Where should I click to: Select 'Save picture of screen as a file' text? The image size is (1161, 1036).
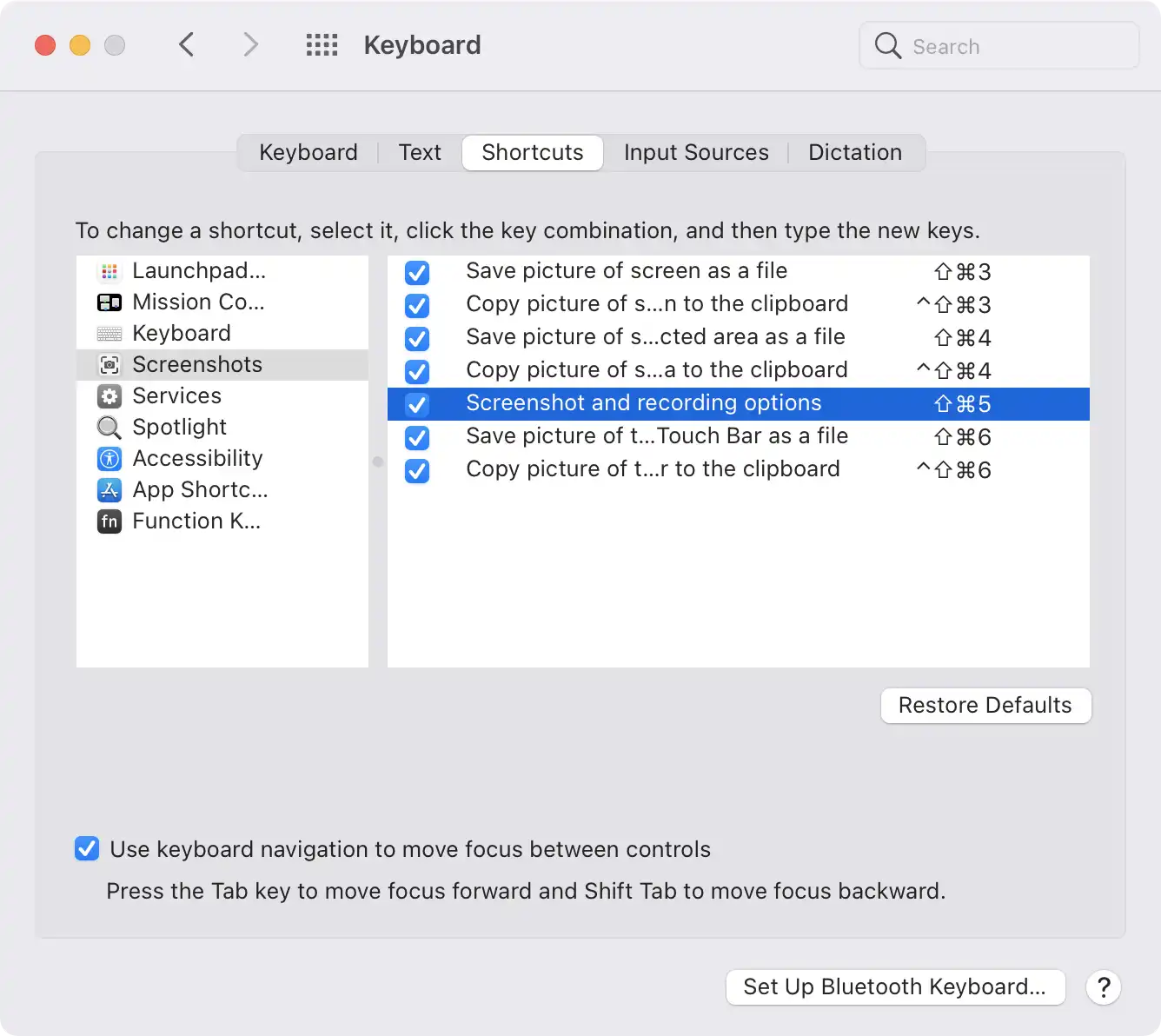(627, 271)
